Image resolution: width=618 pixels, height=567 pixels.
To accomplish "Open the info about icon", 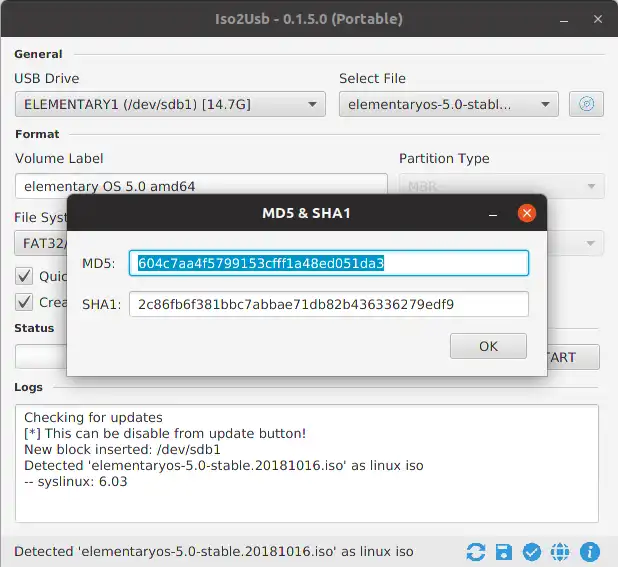I will coord(590,552).
